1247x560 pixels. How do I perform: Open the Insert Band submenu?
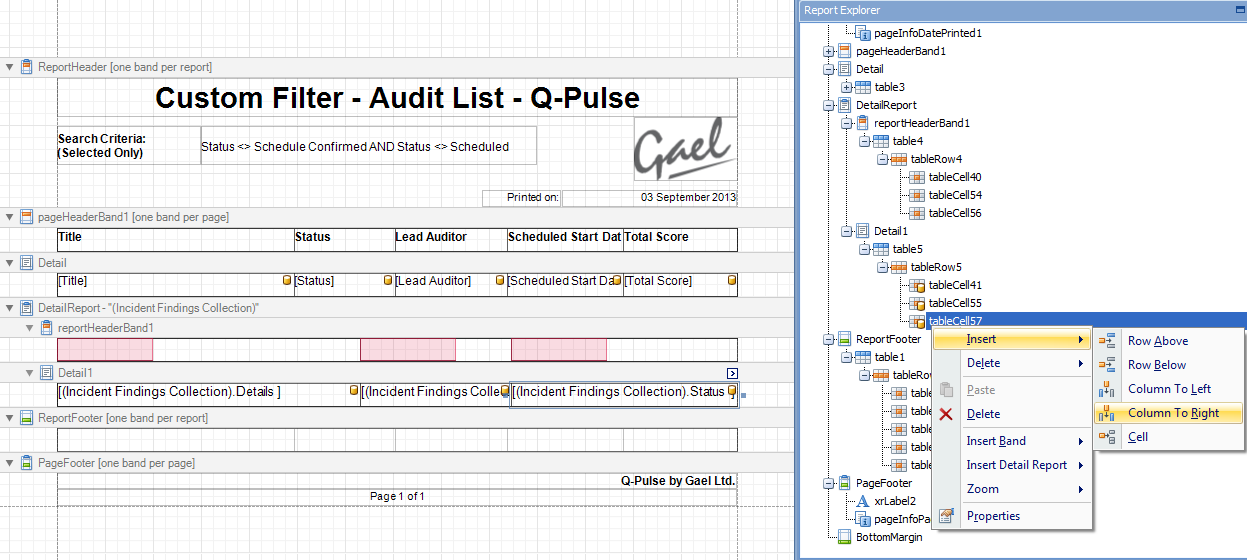tap(1013, 441)
